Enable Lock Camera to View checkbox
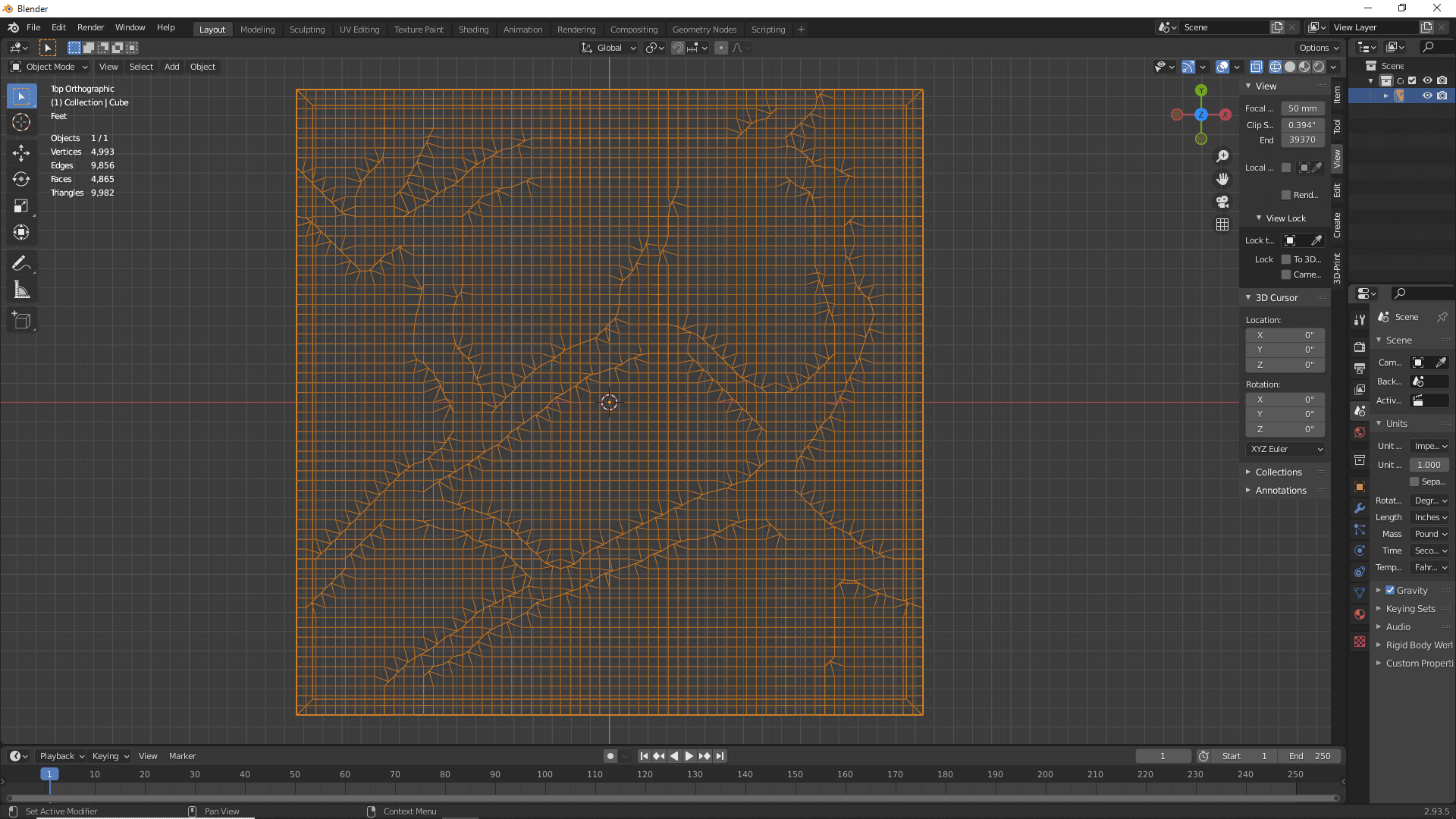 [x=1286, y=275]
